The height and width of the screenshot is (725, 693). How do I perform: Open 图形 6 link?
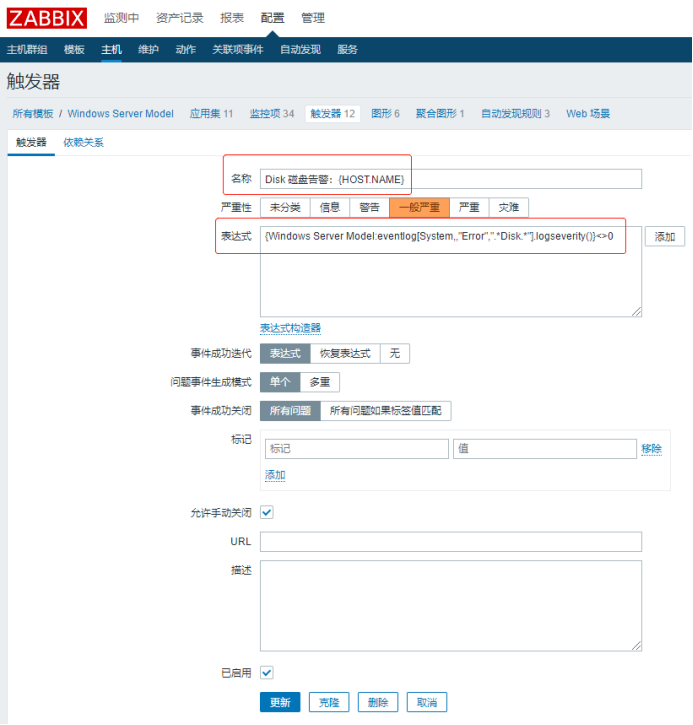tap(385, 114)
